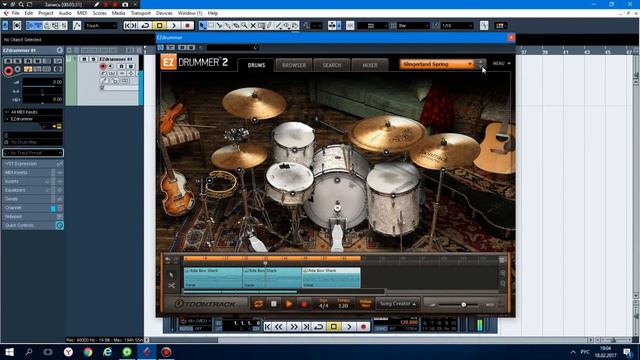Open the No Track Preset dropdown
The image size is (640, 360).
click(x=33, y=153)
